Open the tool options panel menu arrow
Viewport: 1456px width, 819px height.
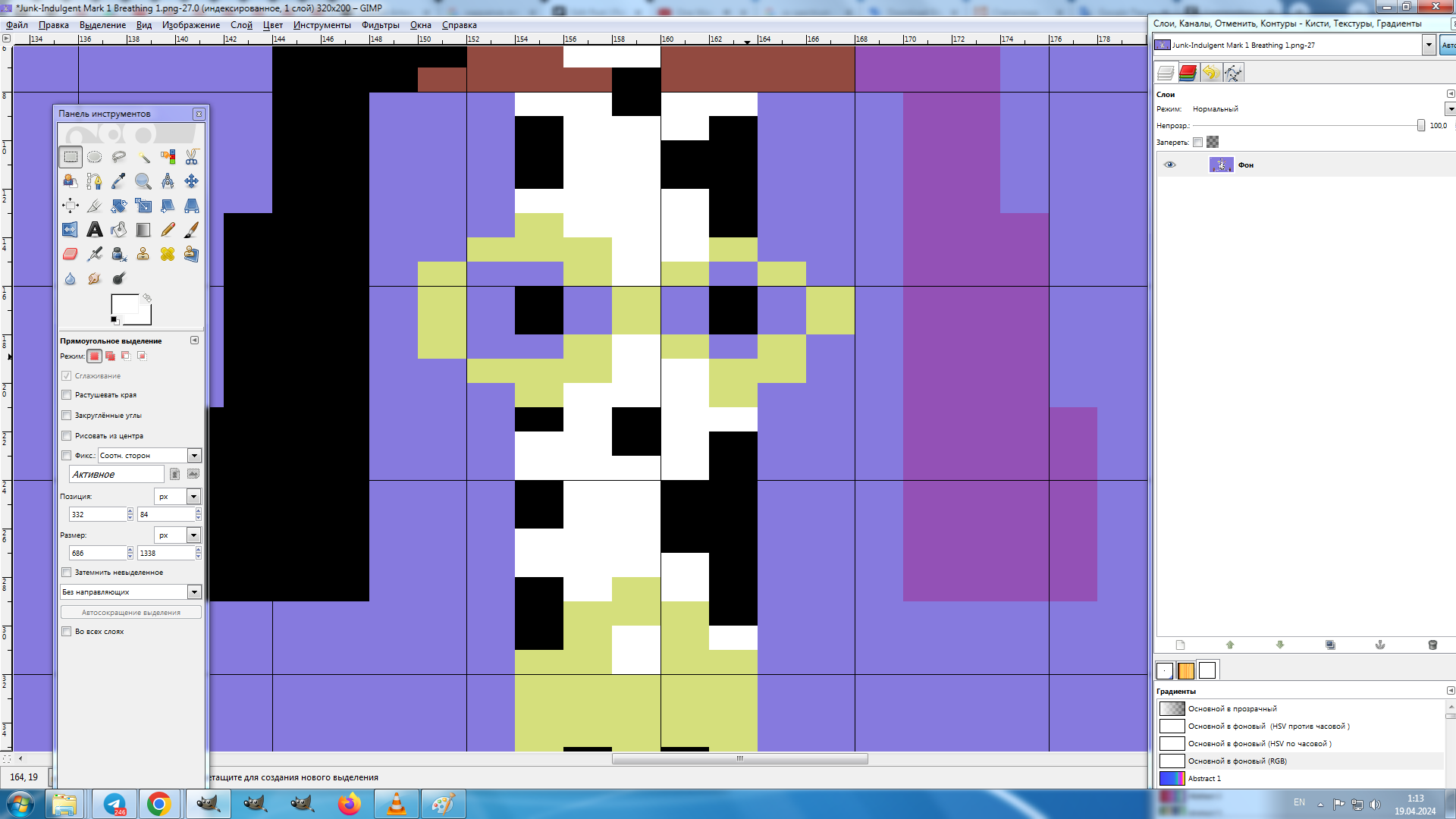click(195, 340)
